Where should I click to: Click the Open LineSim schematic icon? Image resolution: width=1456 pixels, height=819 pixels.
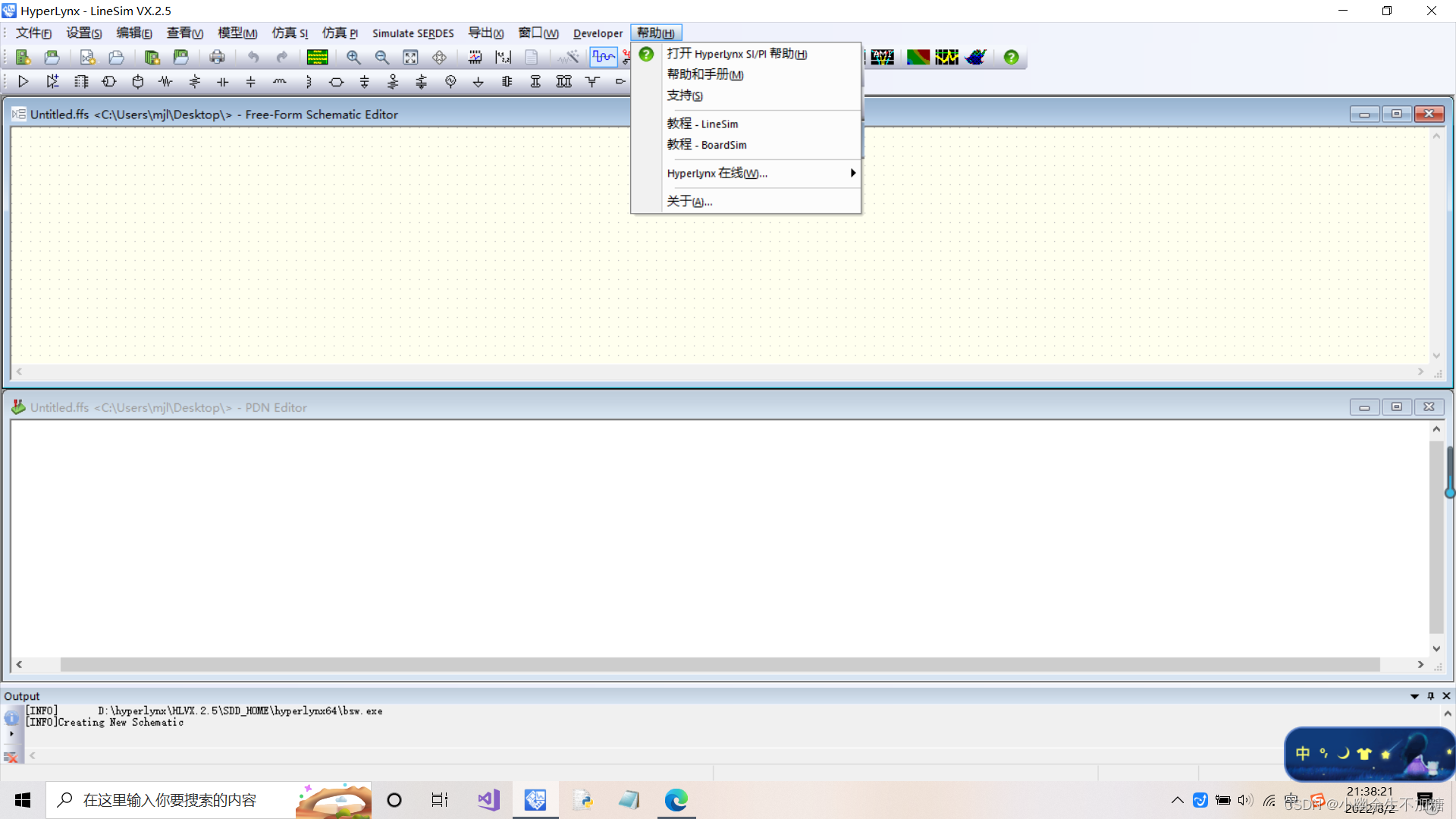[x=52, y=57]
